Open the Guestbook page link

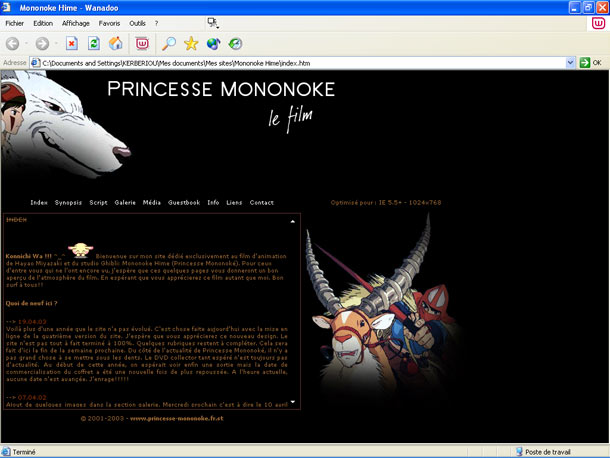pos(184,202)
